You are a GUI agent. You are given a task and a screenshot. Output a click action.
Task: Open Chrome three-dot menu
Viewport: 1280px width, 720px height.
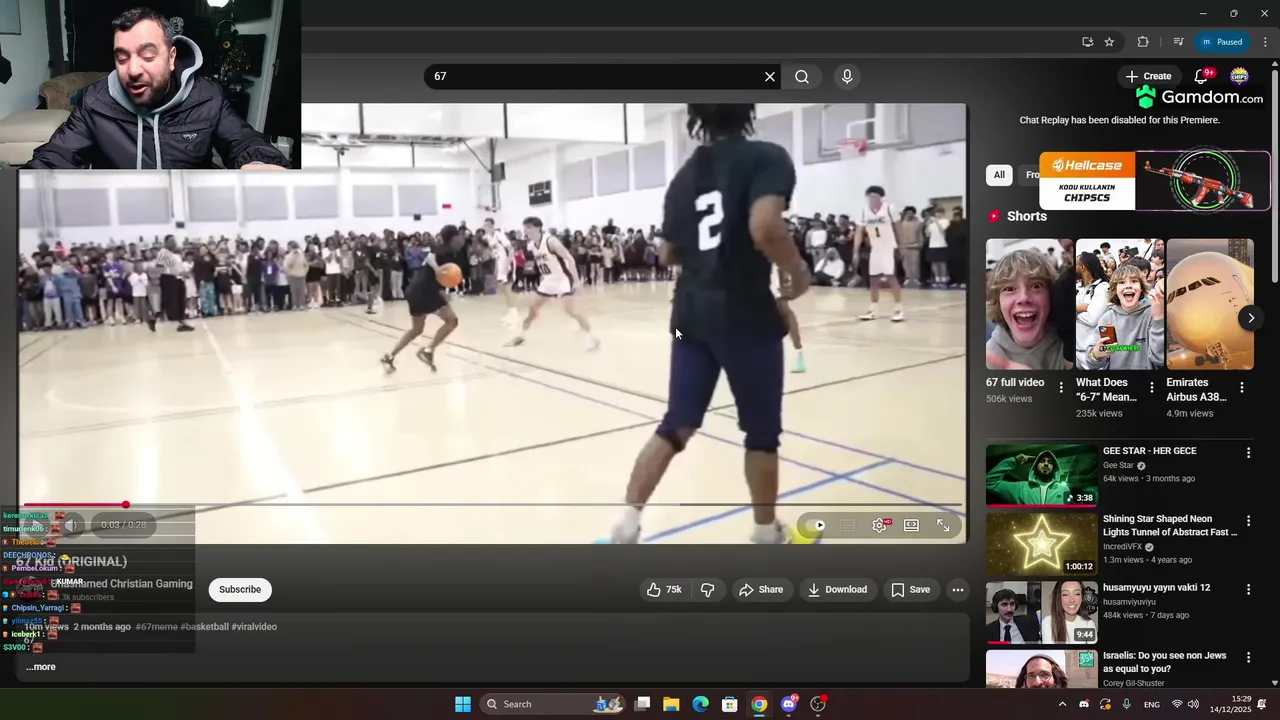(x=1264, y=42)
